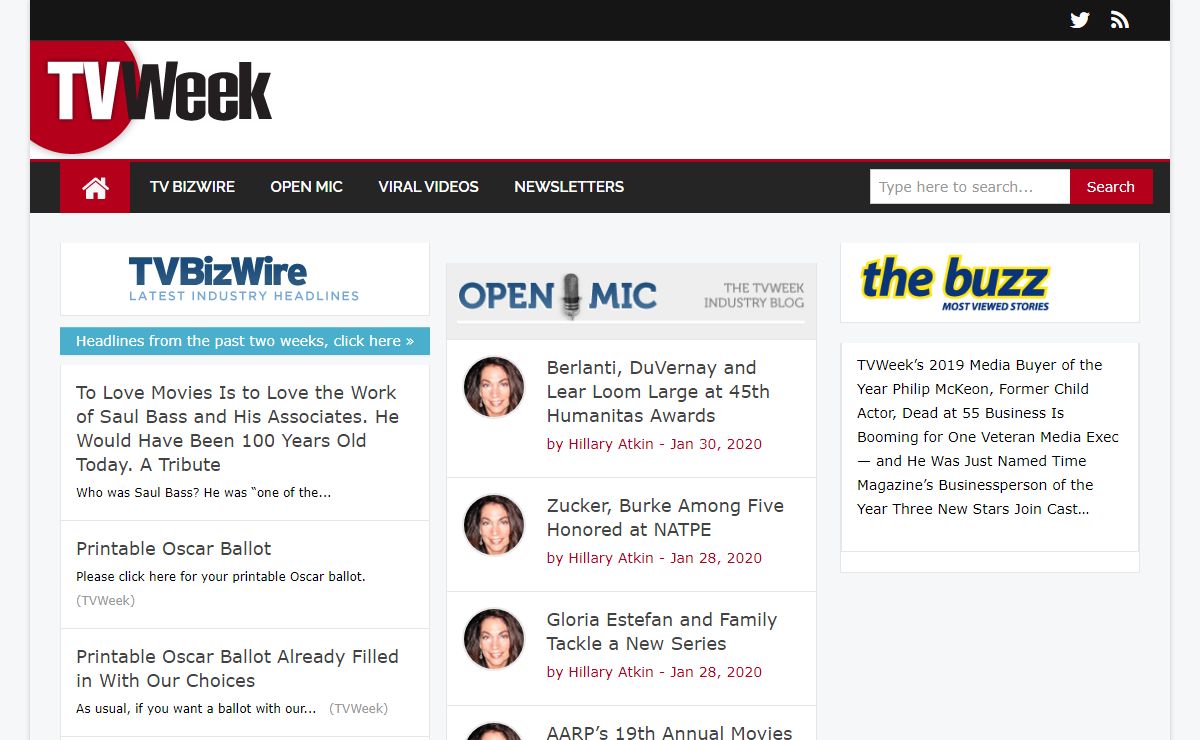Open 'the buzz' most viewed stories banner

[990, 283]
